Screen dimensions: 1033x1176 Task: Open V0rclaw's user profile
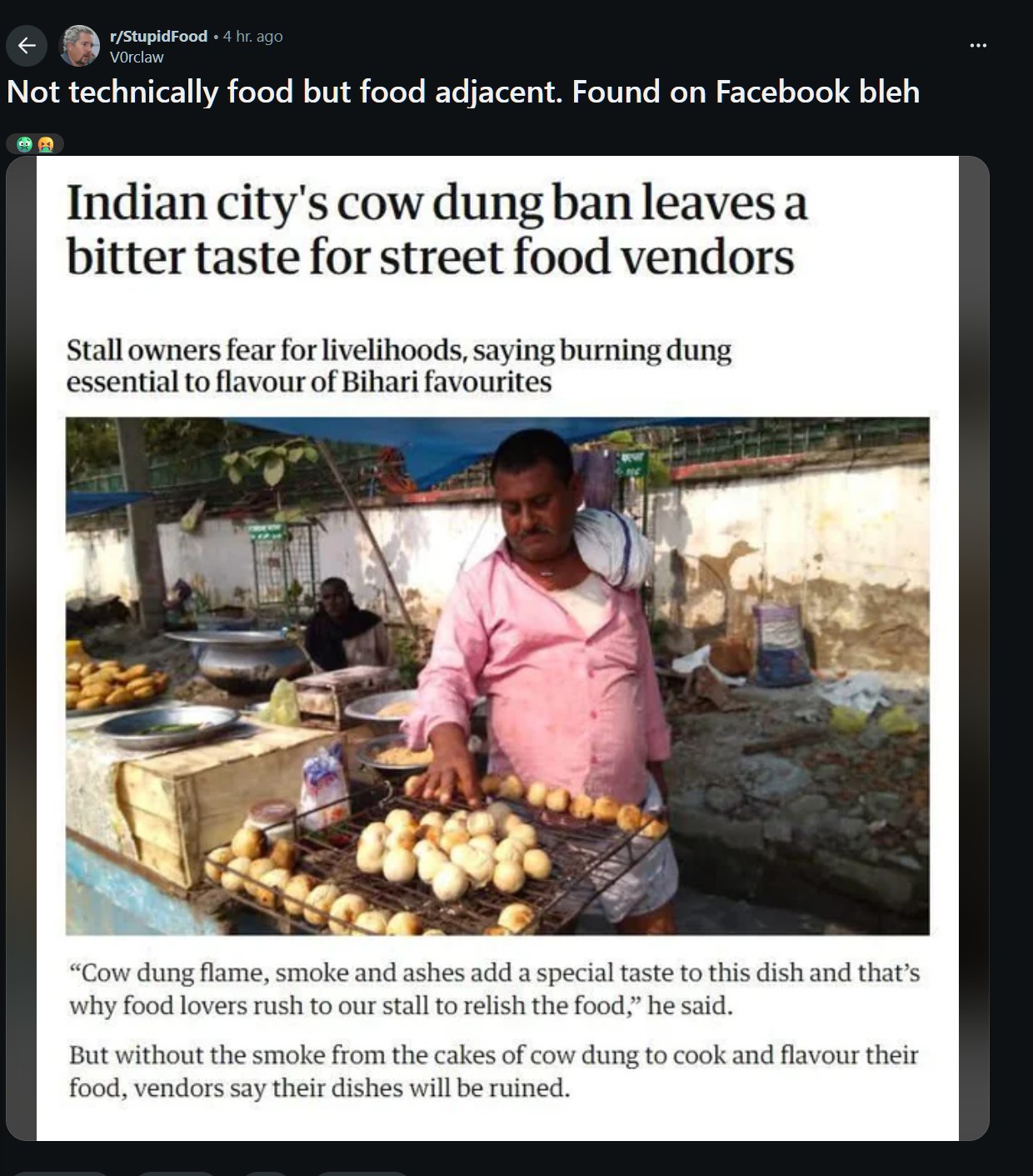point(137,58)
